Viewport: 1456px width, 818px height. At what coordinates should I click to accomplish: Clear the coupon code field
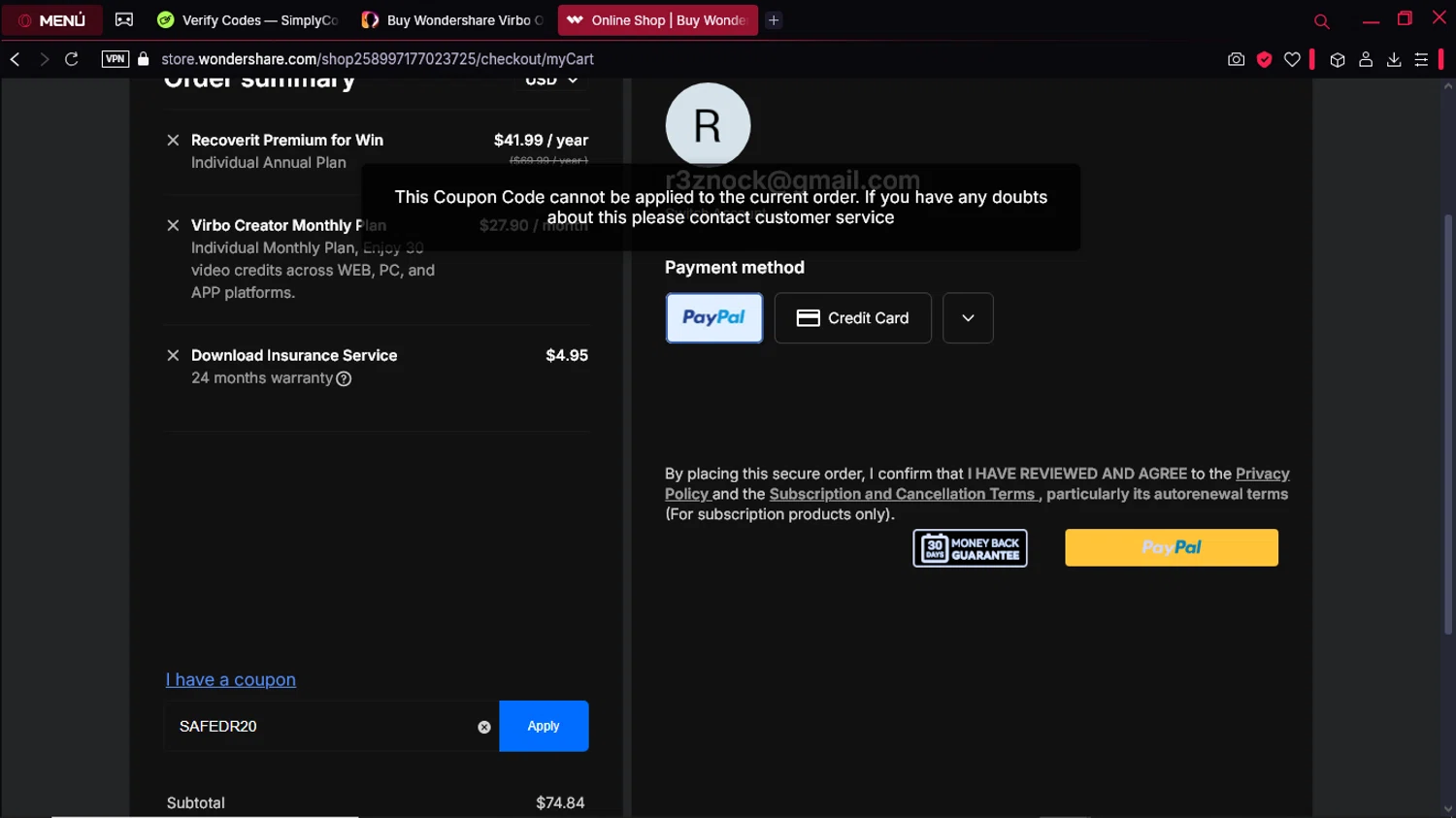pos(484,727)
